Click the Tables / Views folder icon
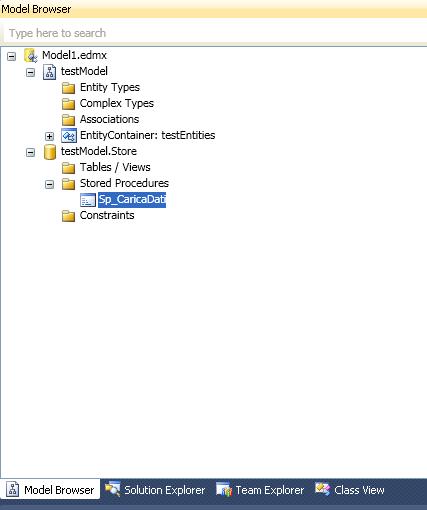 (69, 168)
